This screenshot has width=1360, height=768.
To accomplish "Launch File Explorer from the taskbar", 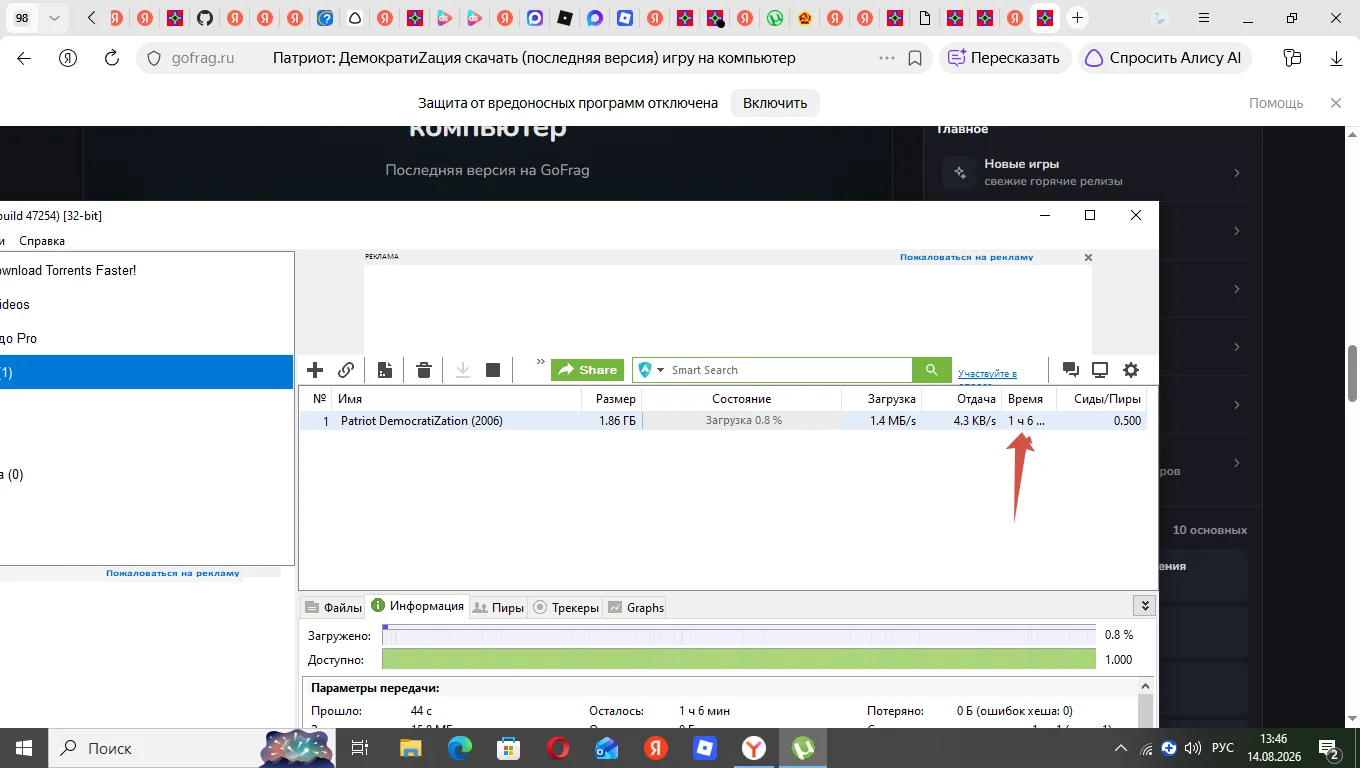I will pos(410,748).
